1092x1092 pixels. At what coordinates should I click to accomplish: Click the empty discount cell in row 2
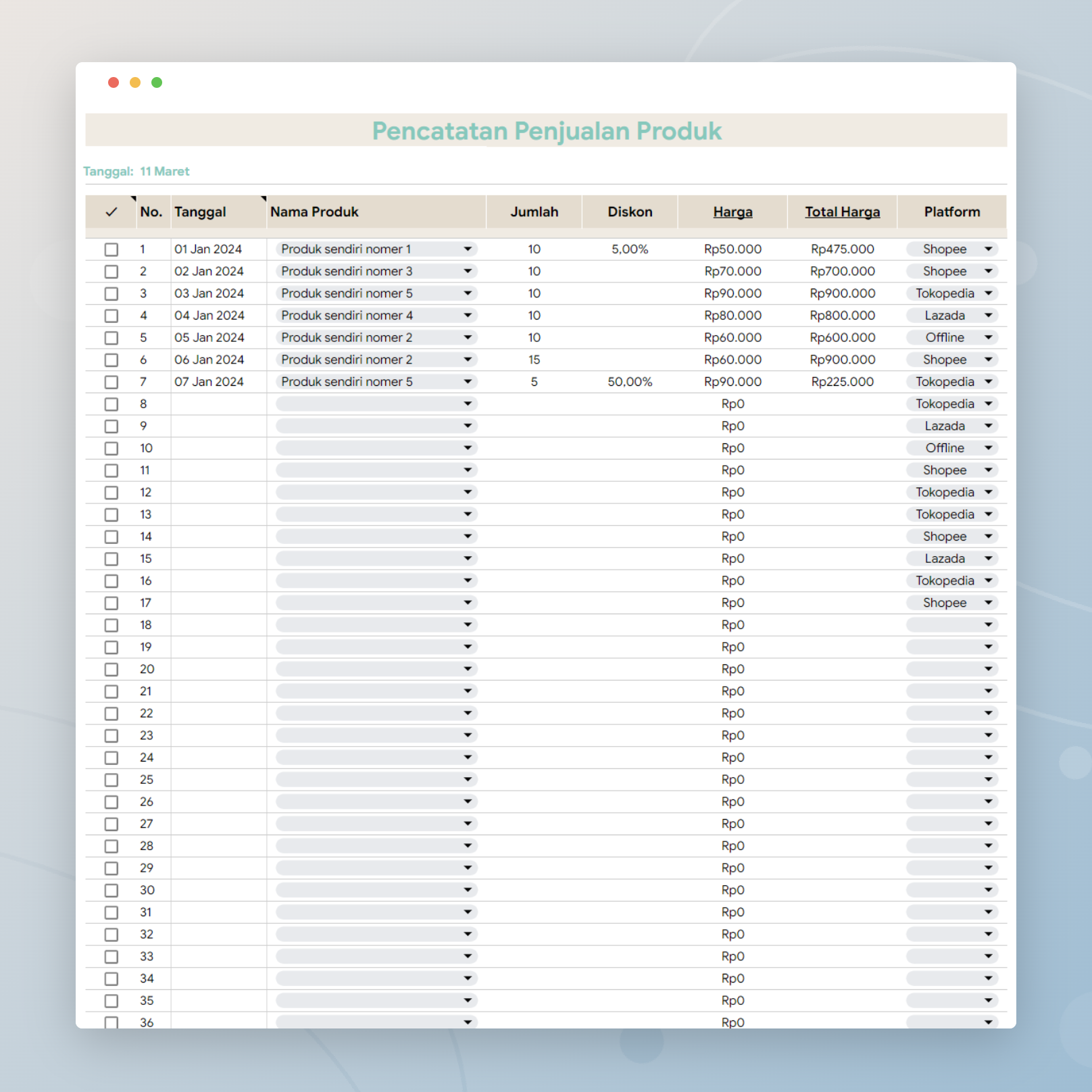[630, 272]
